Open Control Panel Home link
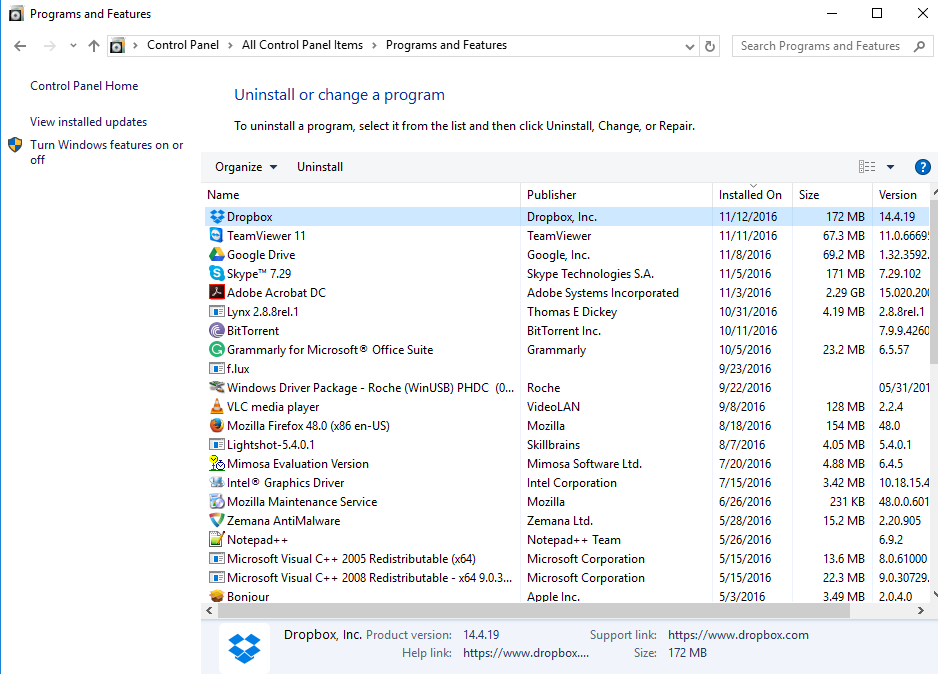938x674 pixels. point(84,86)
